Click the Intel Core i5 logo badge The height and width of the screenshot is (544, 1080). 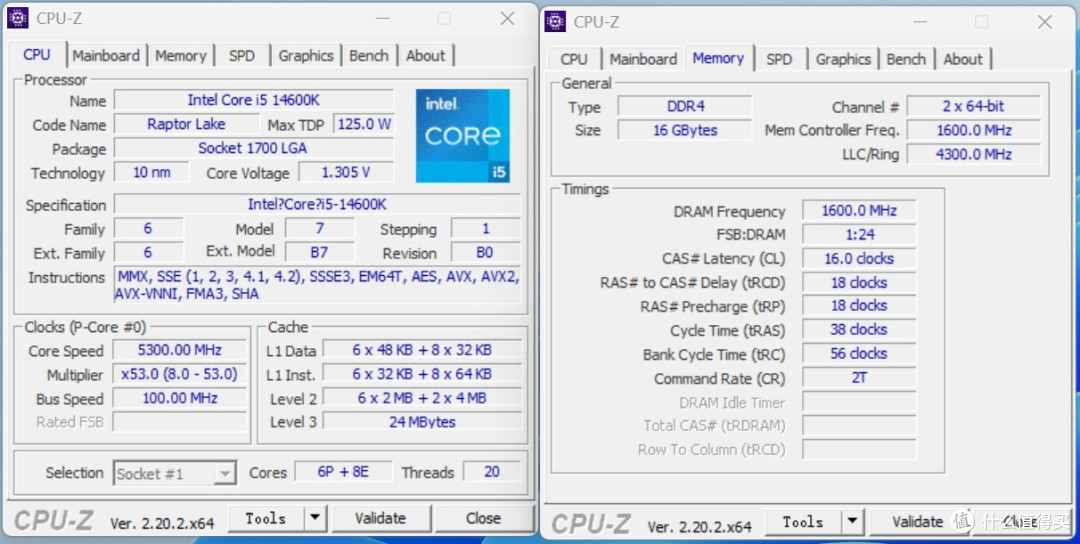[463, 136]
